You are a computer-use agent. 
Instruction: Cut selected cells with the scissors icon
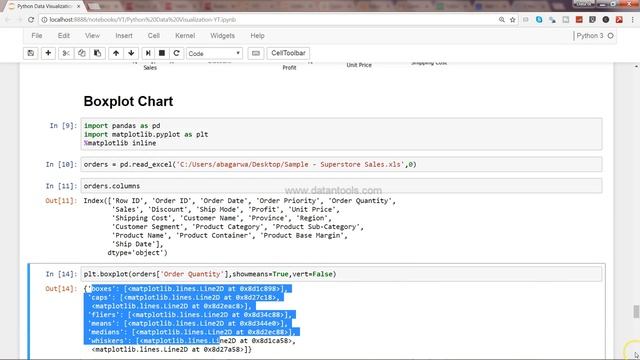pos(66,53)
